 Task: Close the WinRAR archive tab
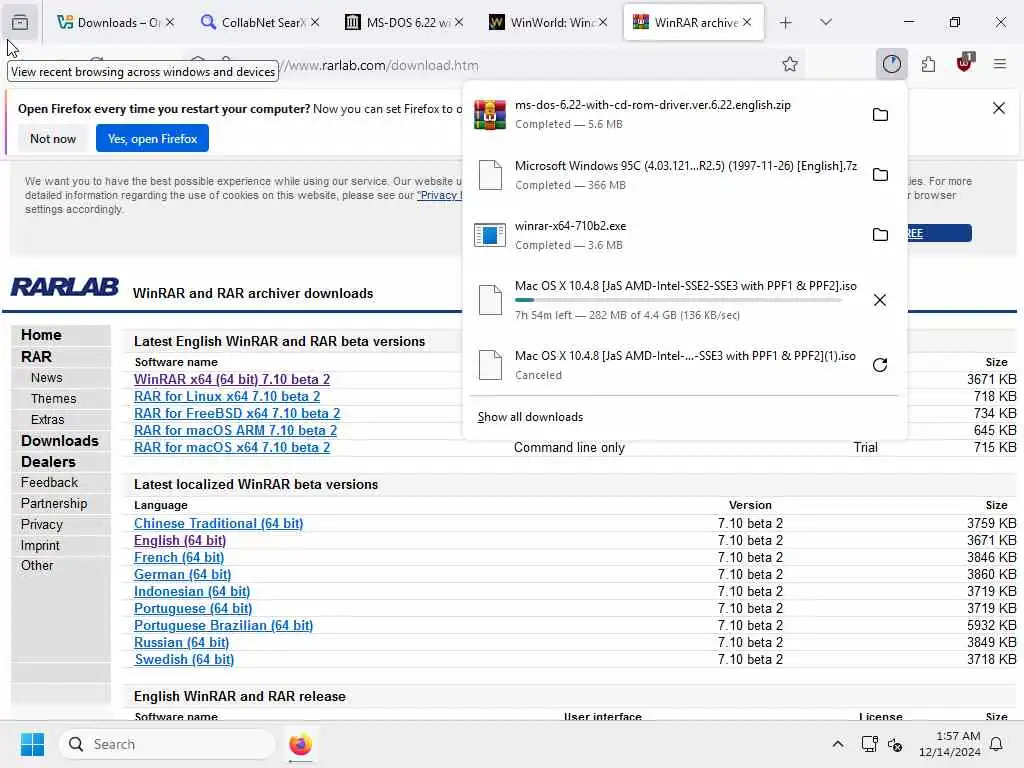746,22
